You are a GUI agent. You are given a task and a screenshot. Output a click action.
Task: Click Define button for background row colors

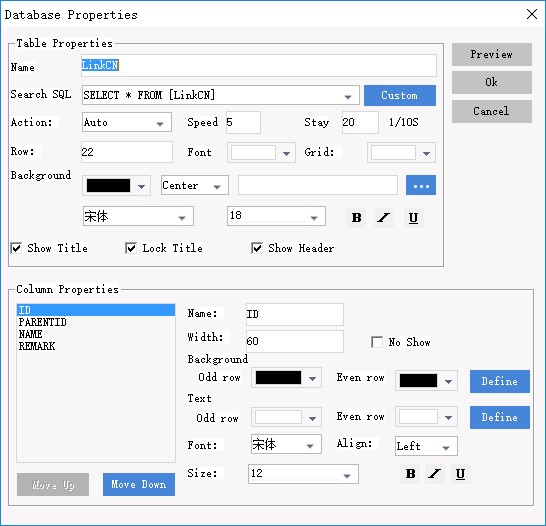(x=500, y=382)
